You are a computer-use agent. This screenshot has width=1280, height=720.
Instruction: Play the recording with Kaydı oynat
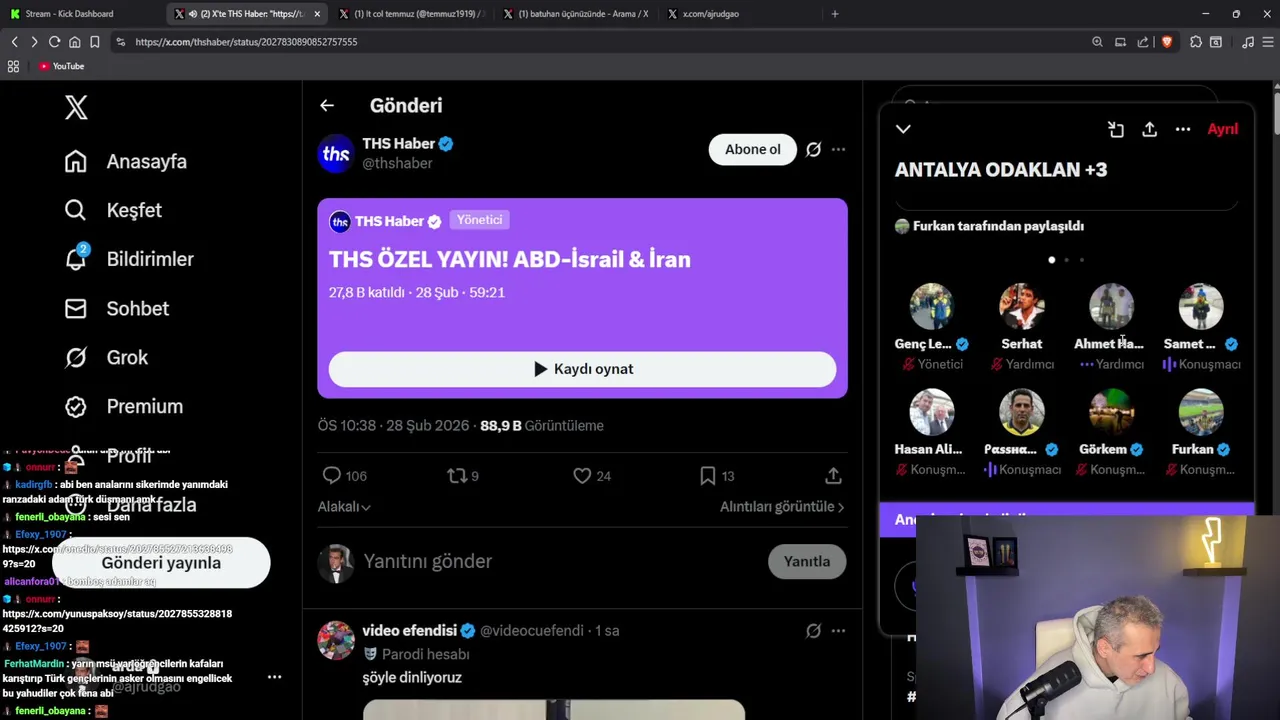coord(582,369)
